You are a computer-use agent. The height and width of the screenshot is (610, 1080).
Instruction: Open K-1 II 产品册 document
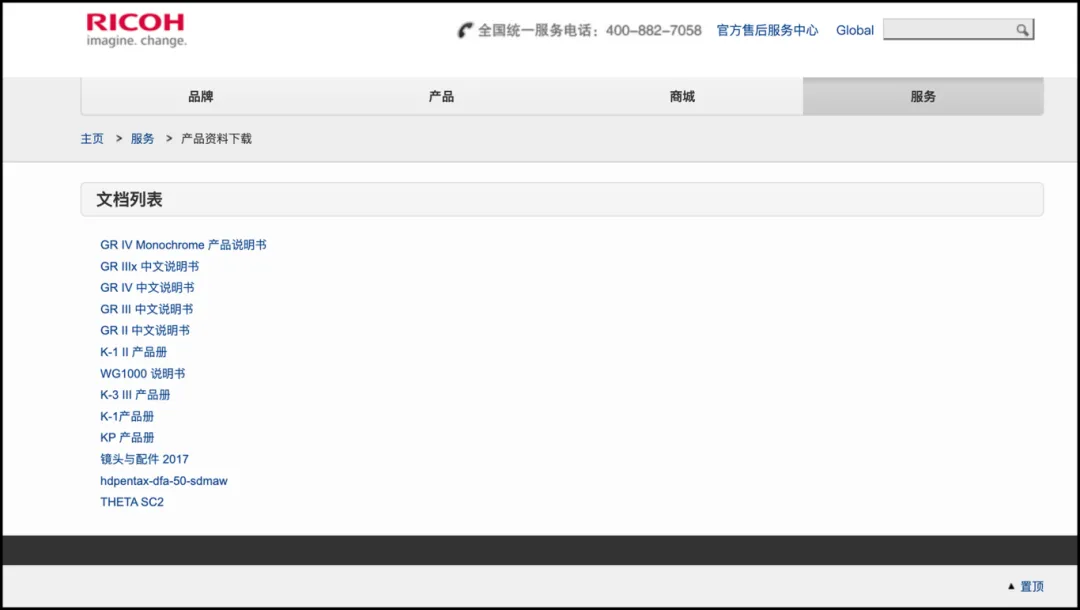[x=134, y=352]
